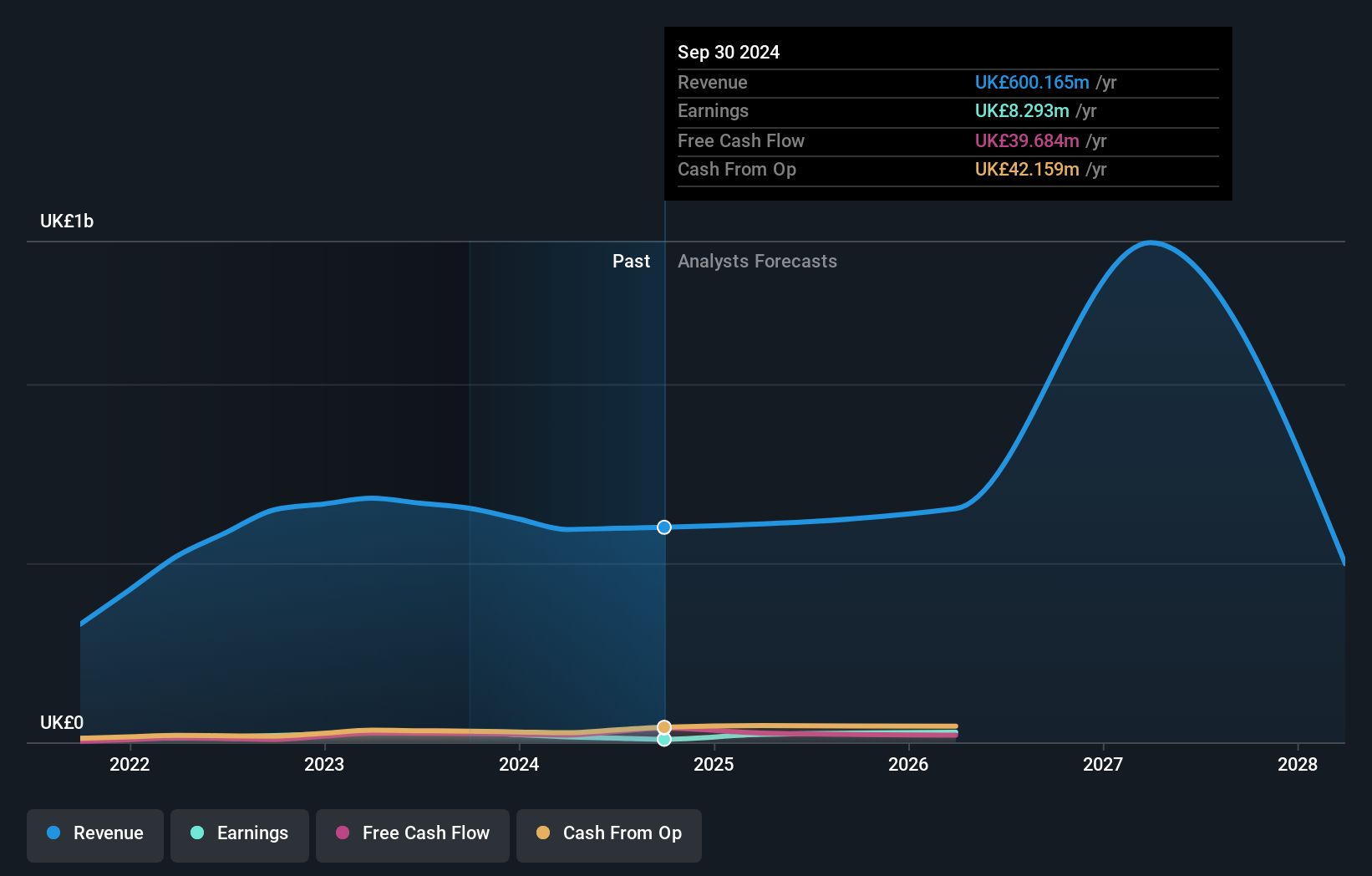The height and width of the screenshot is (876, 1372).
Task: Click the Revenue row label in tooltip
Action: (x=713, y=83)
